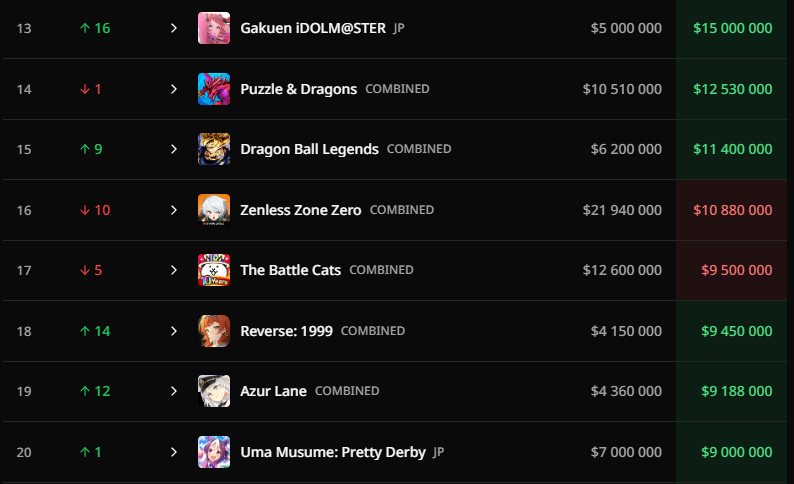794x484 pixels.
Task: Click the Dragon Ball Legends game name
Action: tap(309, 149)
